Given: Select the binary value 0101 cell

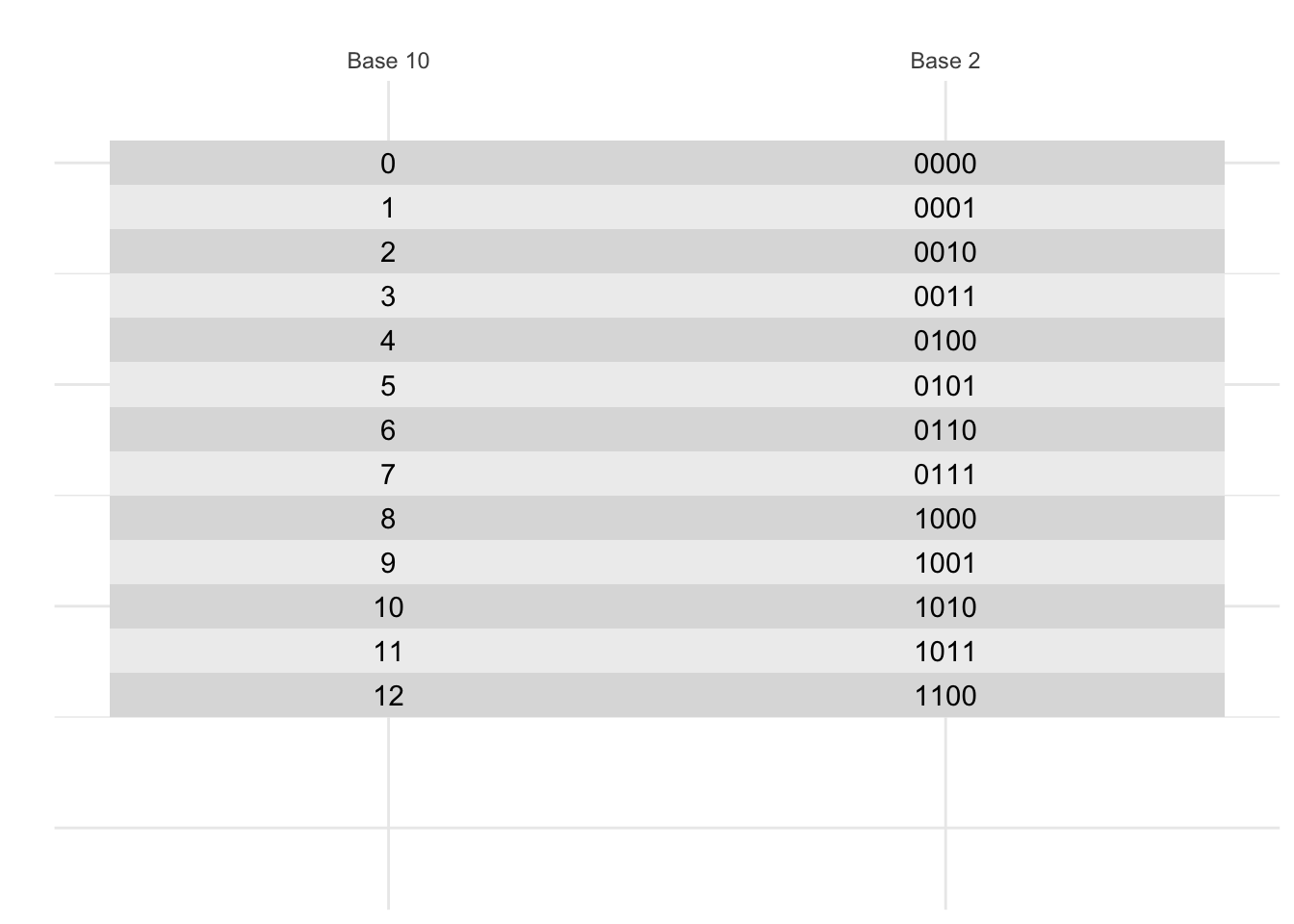Looking at the screenshot, I should (x=945, y=386).
